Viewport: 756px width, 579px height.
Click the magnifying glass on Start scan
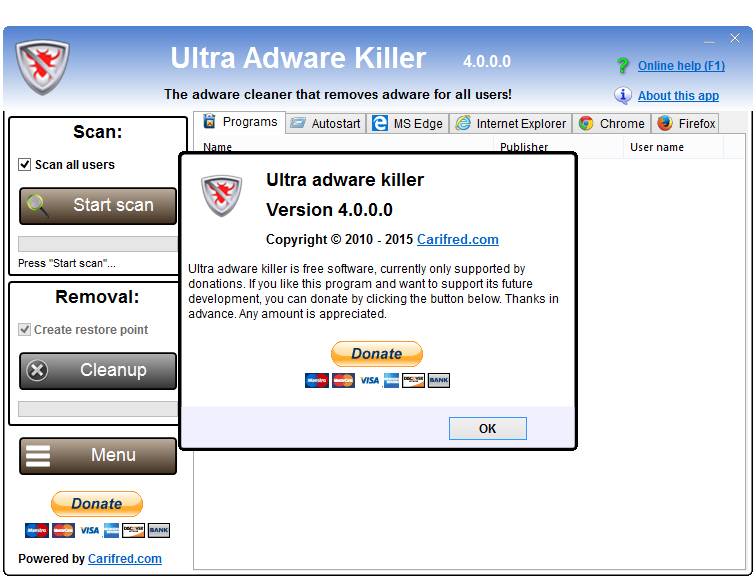(x=37, y=205)
